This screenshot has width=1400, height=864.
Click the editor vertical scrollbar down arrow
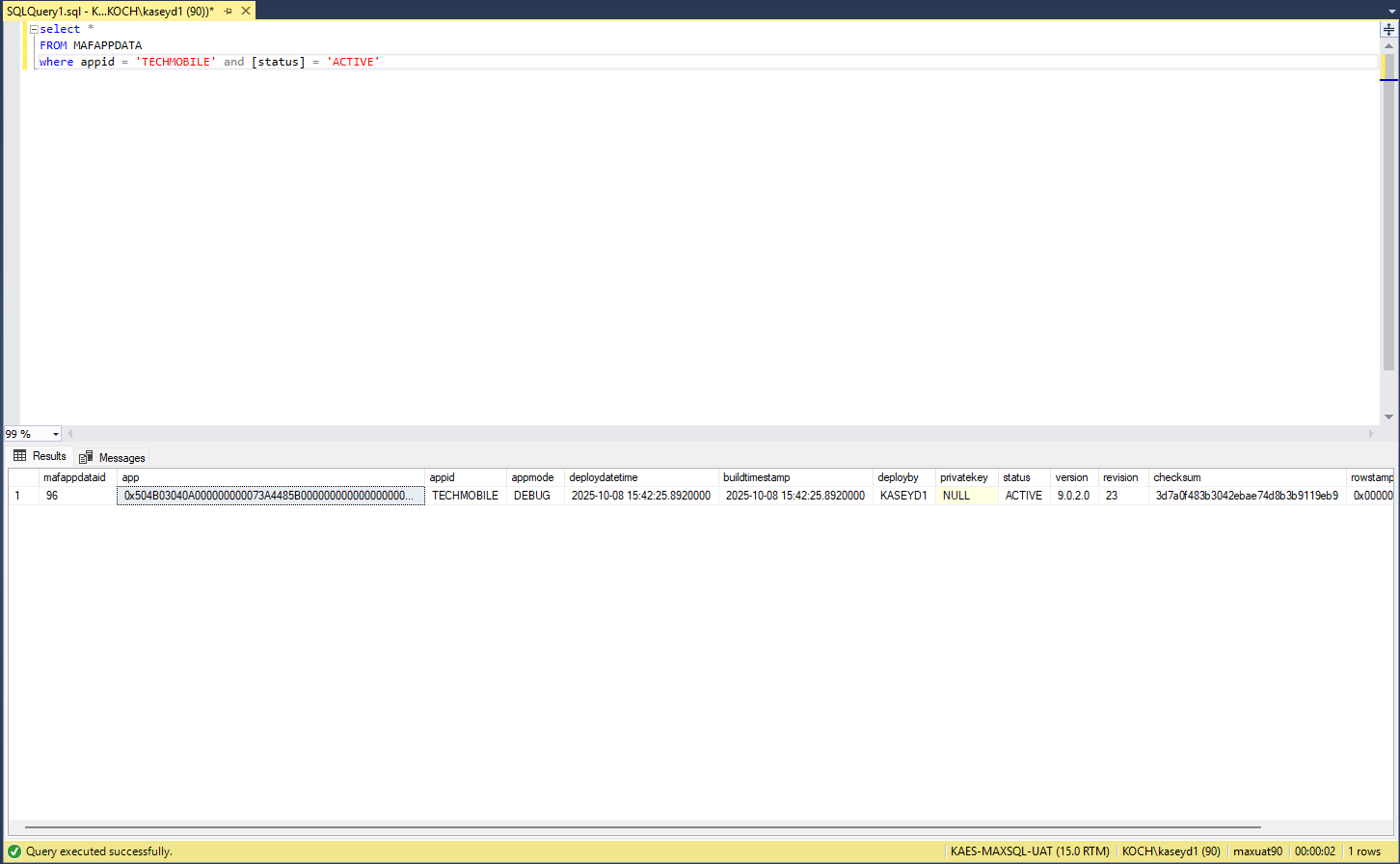(1388, 417)
